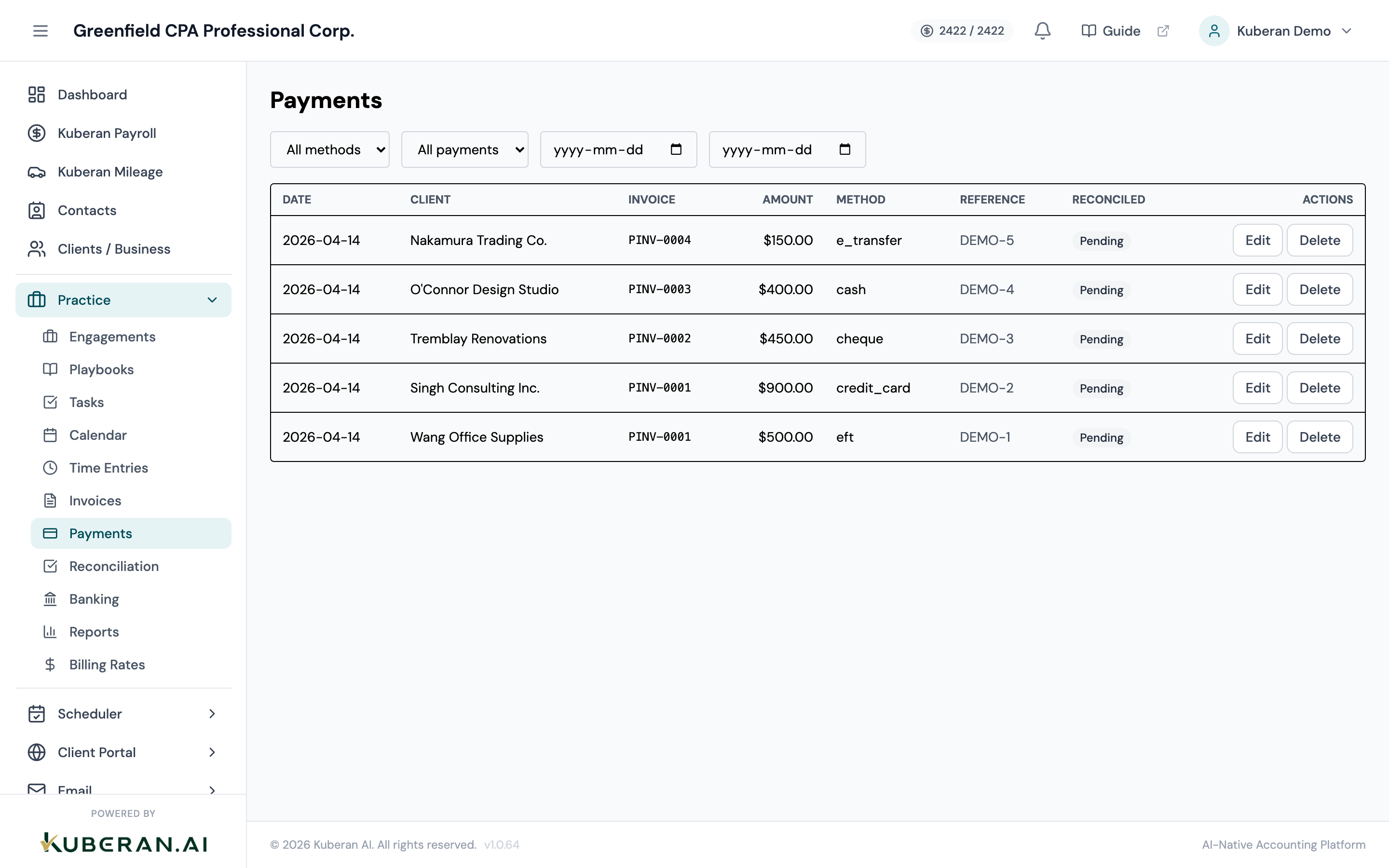Click the credits coin icon 2422 / 2422
This screenshot has width=1389, height=868.
[926, 30]
